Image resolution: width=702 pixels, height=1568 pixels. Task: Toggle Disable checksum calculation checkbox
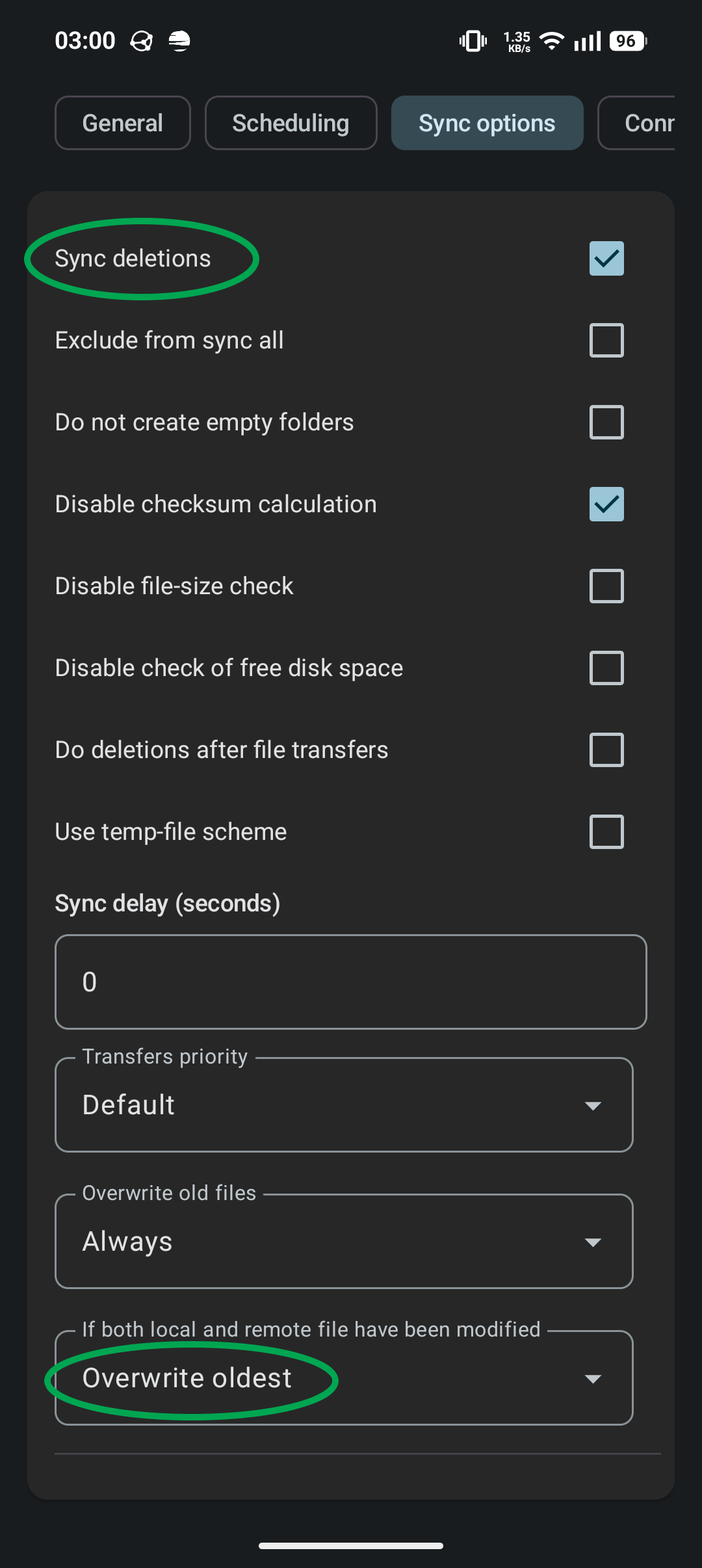[606, 504]
